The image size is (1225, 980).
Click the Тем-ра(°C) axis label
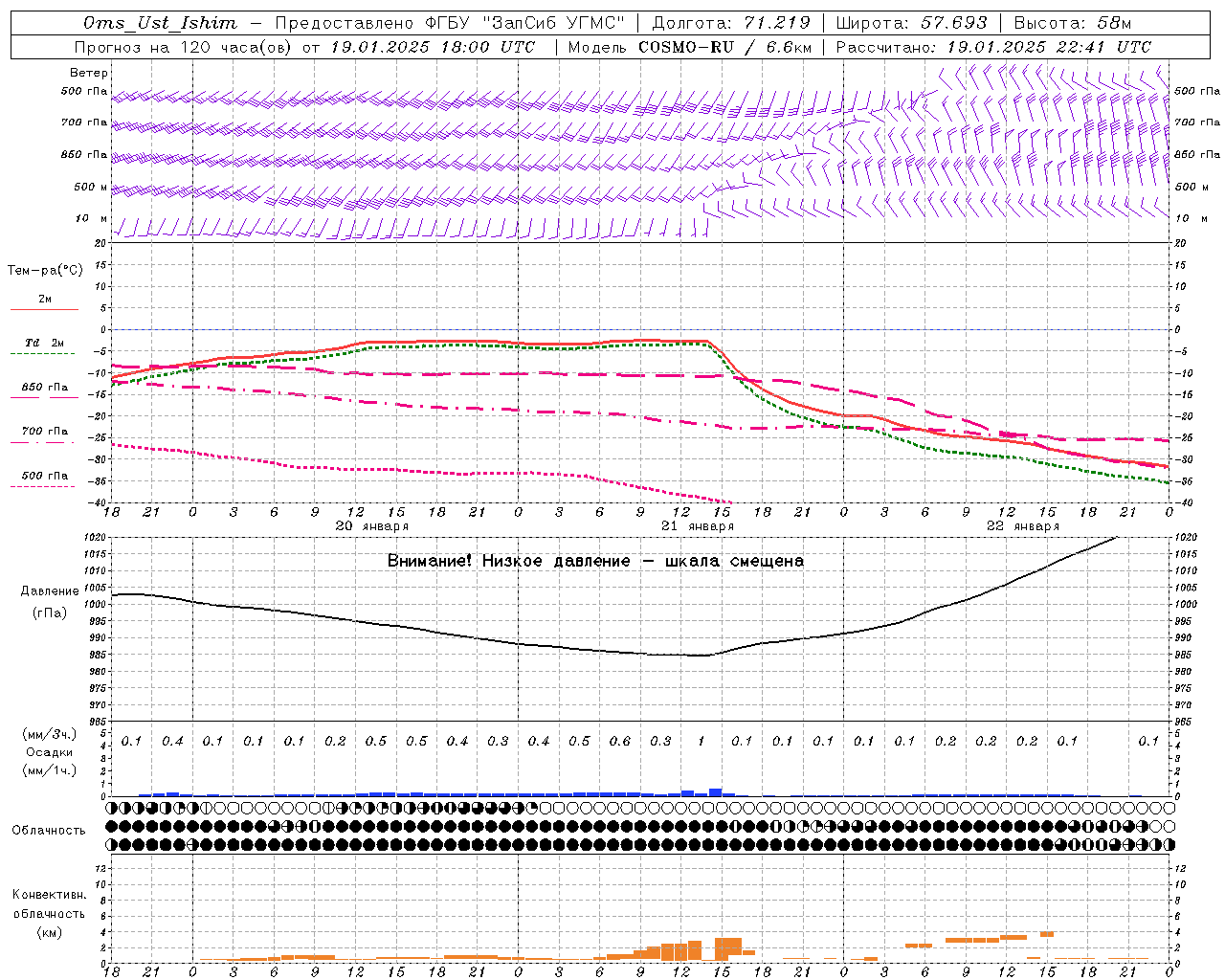click(x=45, y=270)
